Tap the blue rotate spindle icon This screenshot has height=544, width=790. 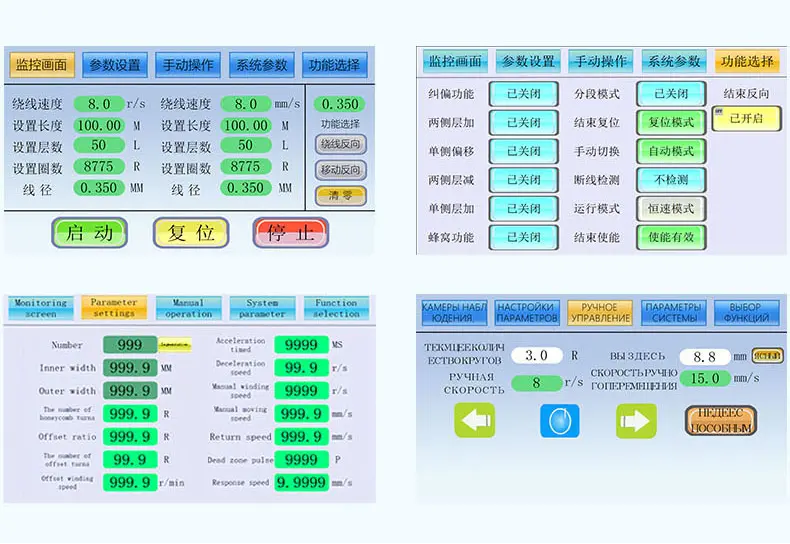(x=559, y=420)
